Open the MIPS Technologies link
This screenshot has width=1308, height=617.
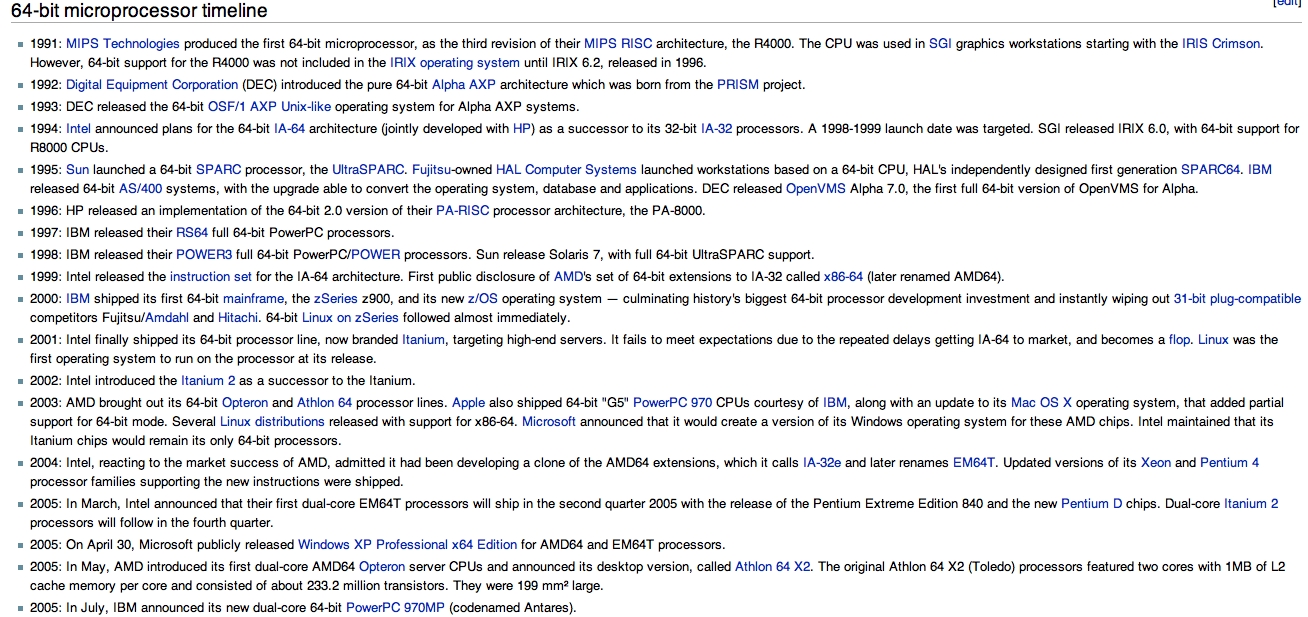click(123, 44)
